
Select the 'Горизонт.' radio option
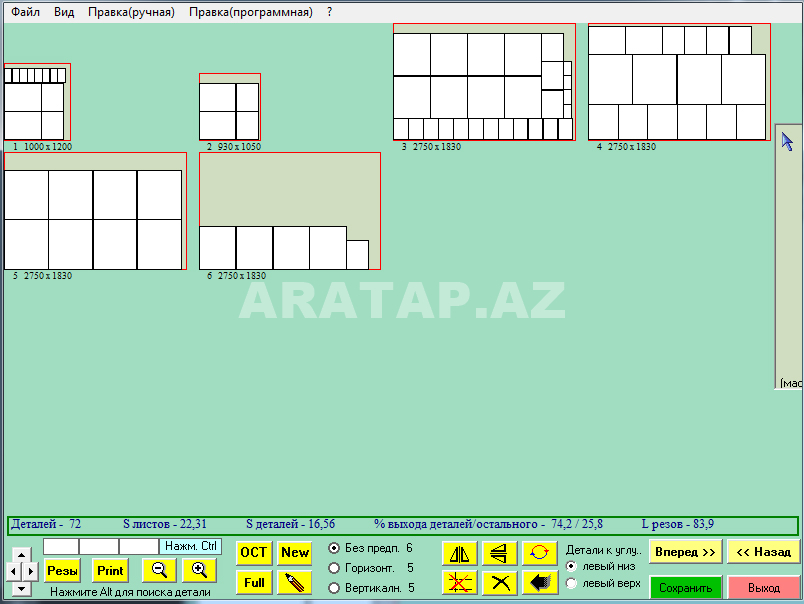334,568
